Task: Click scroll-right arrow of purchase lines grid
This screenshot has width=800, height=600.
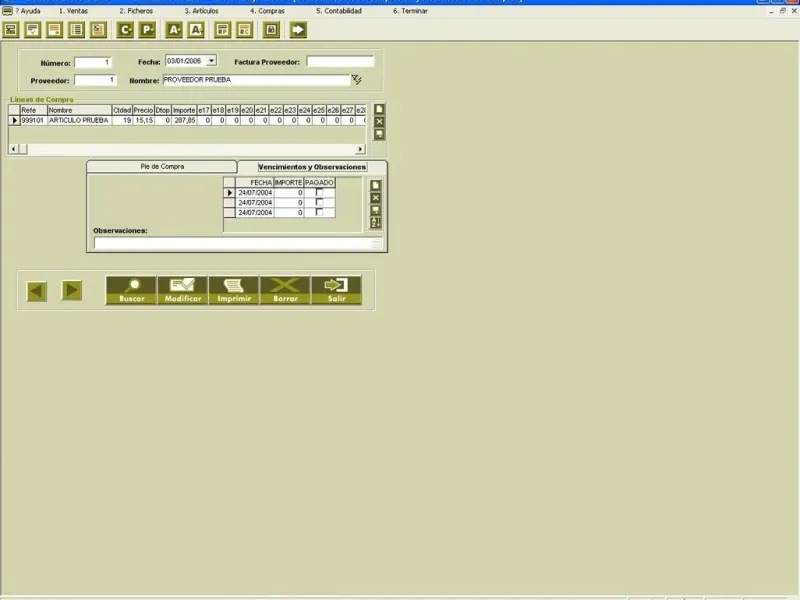Action: pos(361,149)
